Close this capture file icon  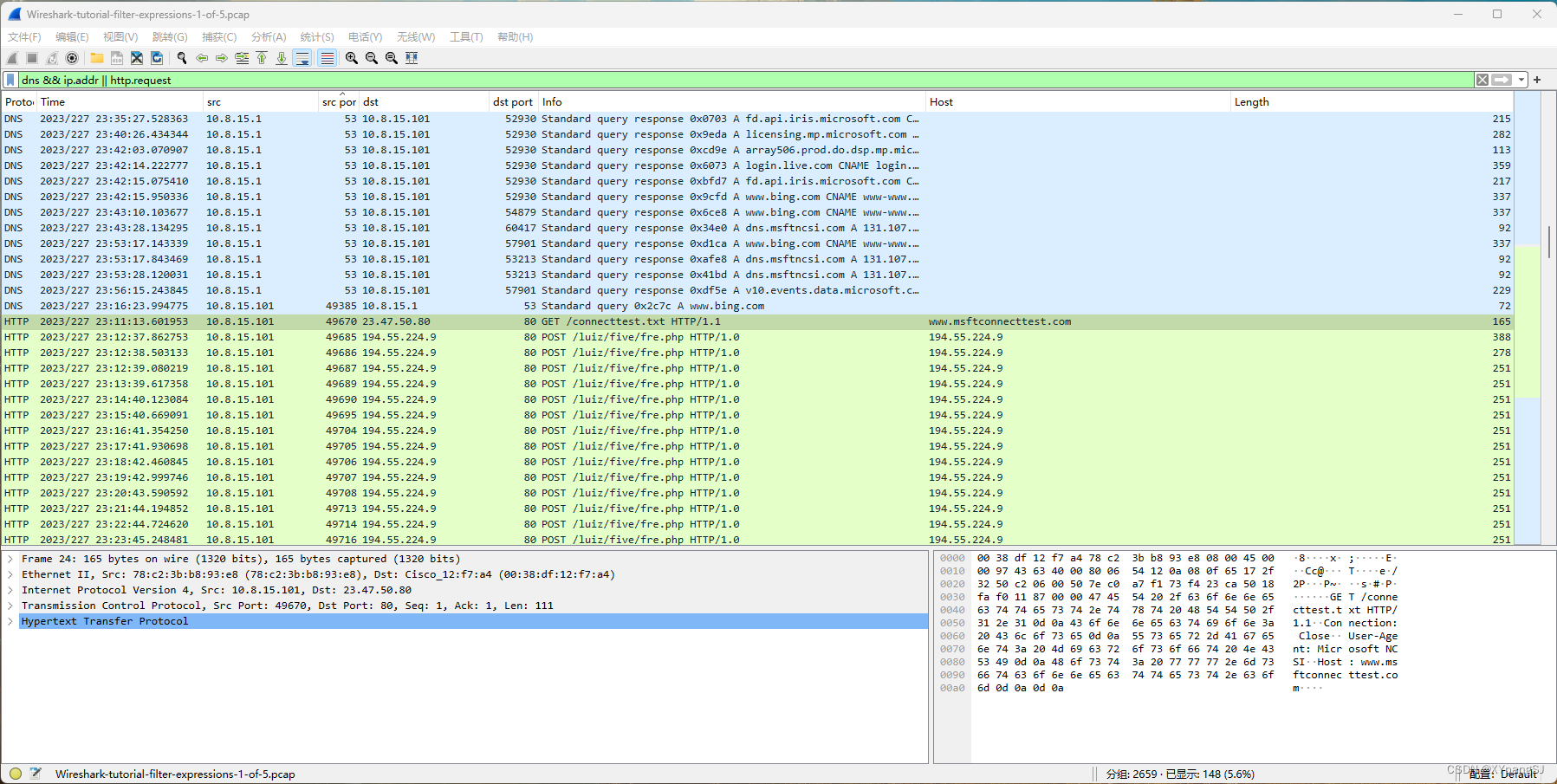(137, 58)
